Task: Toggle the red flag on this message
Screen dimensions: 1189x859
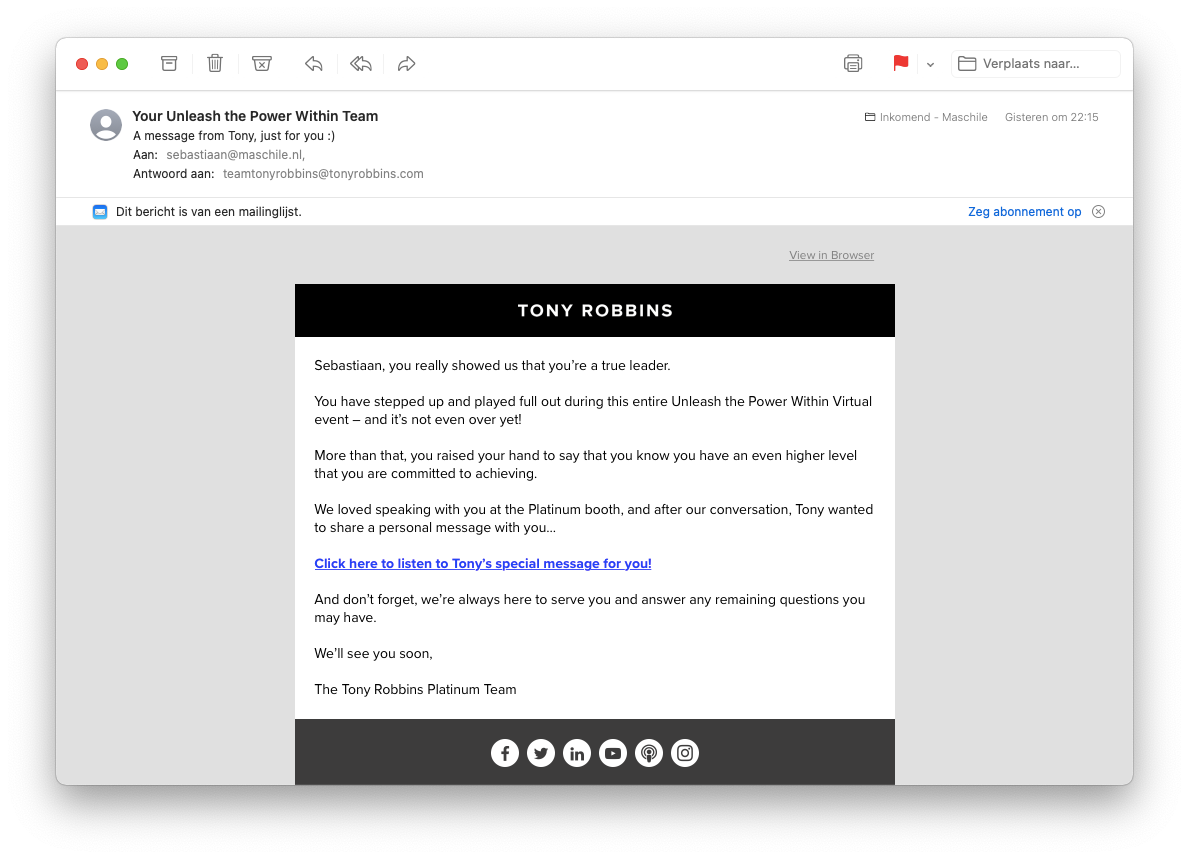Action: pyautogui.click(x=901, y=64)
